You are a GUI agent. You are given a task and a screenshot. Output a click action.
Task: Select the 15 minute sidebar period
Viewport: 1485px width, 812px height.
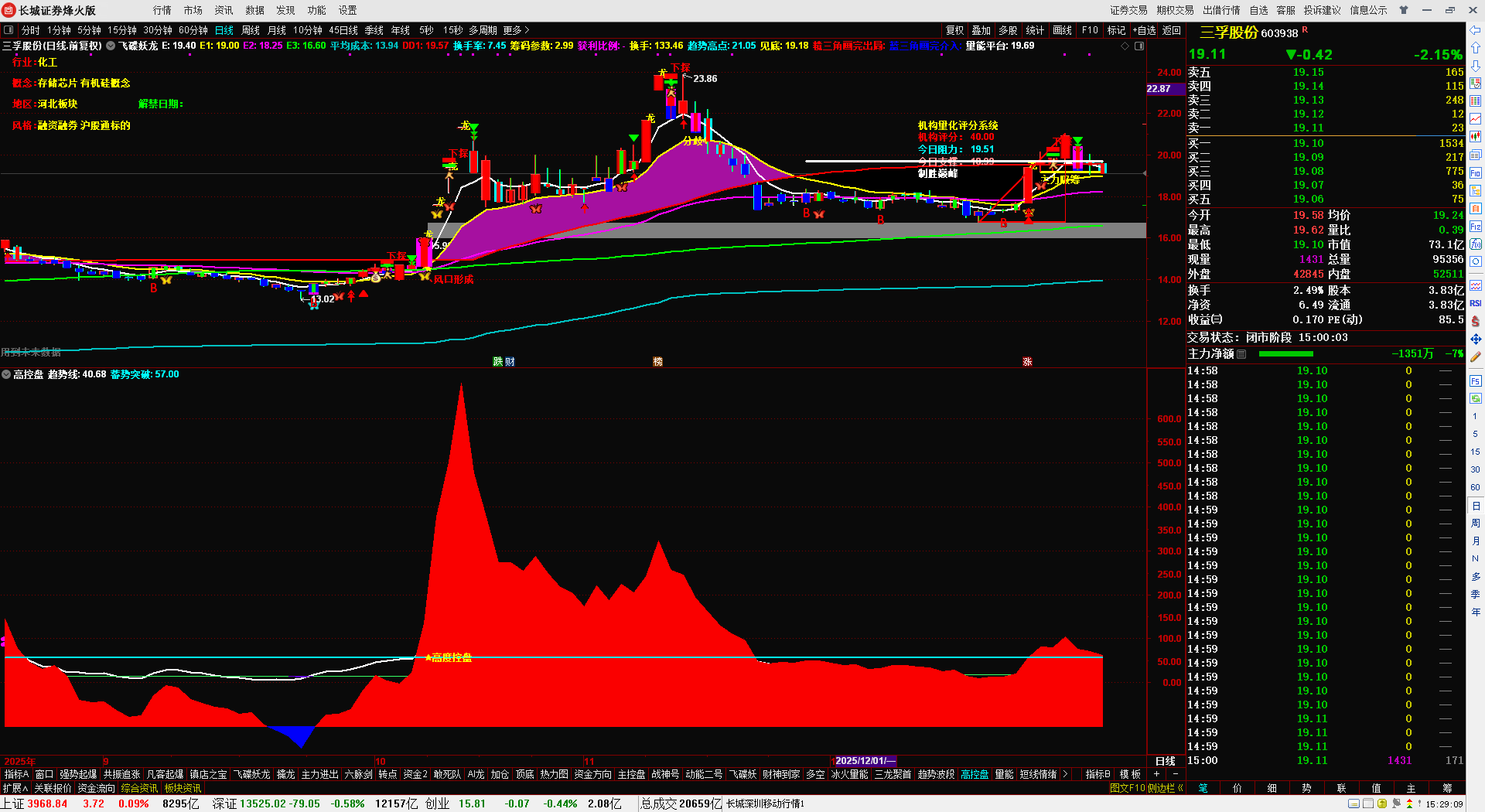pyautogui.click(x=1475, y=452)
